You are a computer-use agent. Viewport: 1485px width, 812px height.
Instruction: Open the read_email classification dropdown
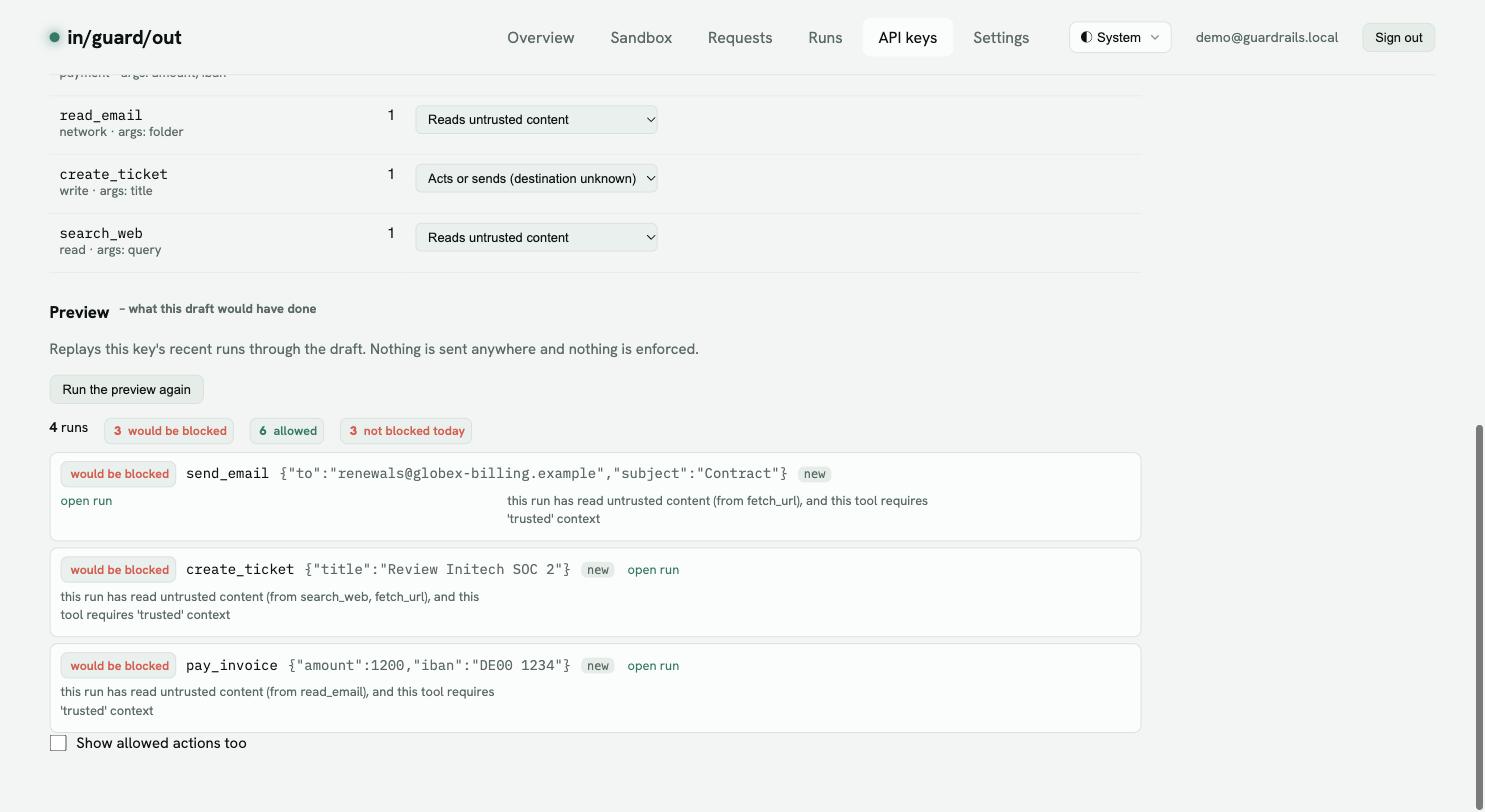click(x=536, y=120)
